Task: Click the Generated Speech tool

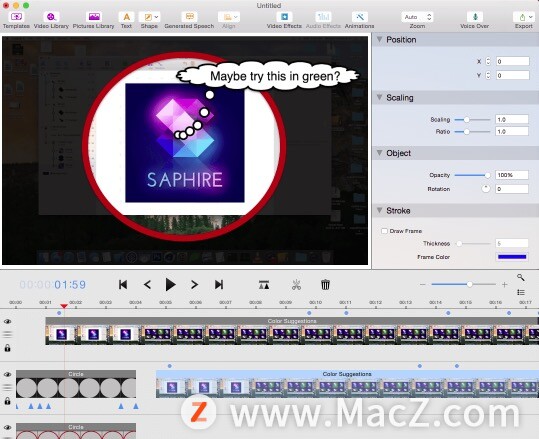Action: [189, 20]
